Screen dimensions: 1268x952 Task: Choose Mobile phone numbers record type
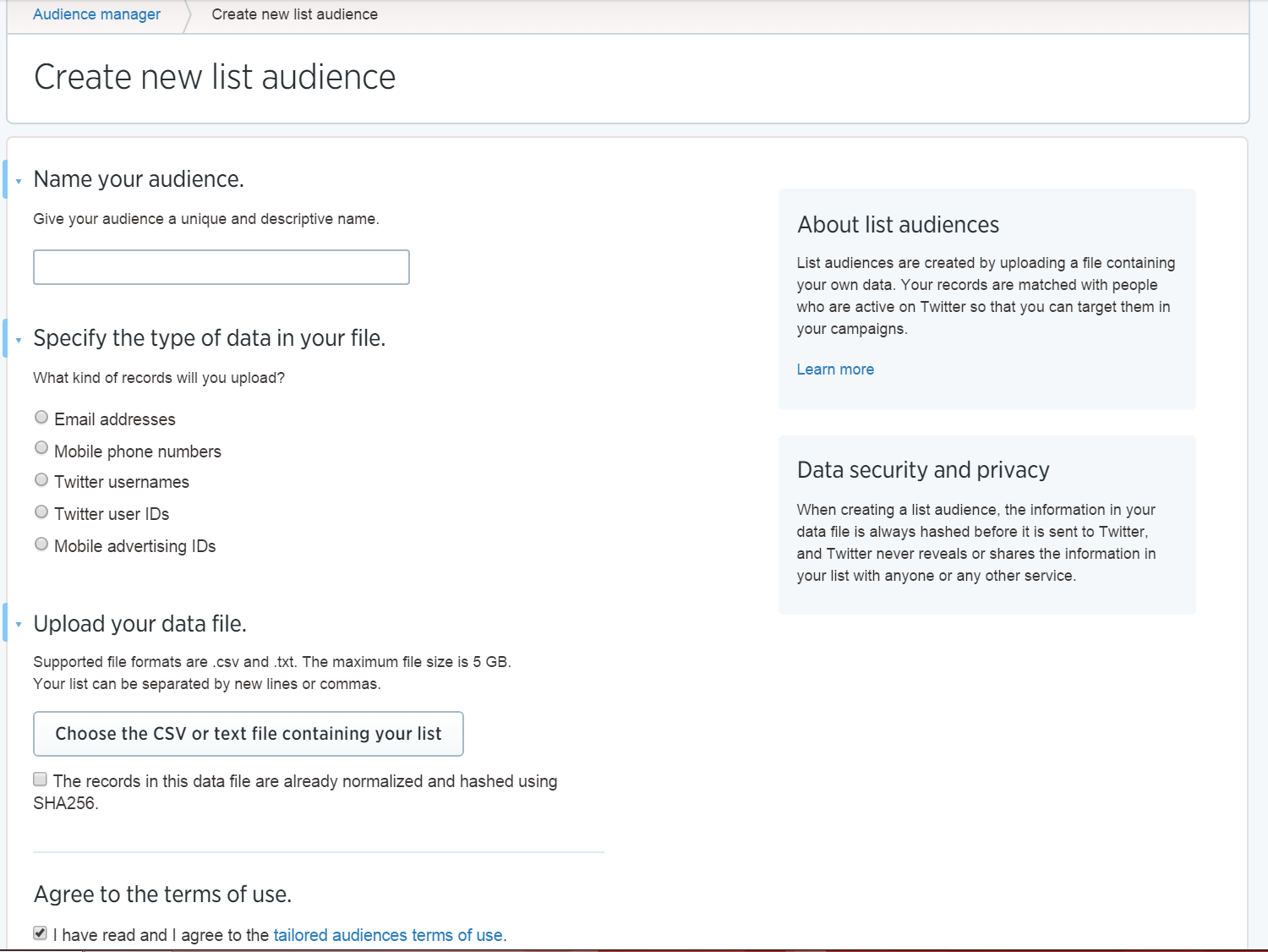click(x=41, y=448)
